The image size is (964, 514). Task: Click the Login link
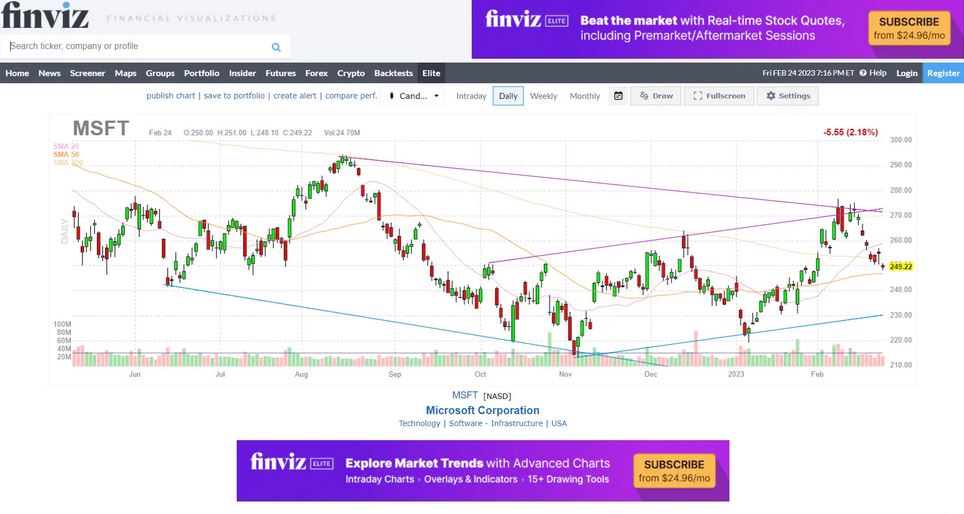tap(906, 73)
